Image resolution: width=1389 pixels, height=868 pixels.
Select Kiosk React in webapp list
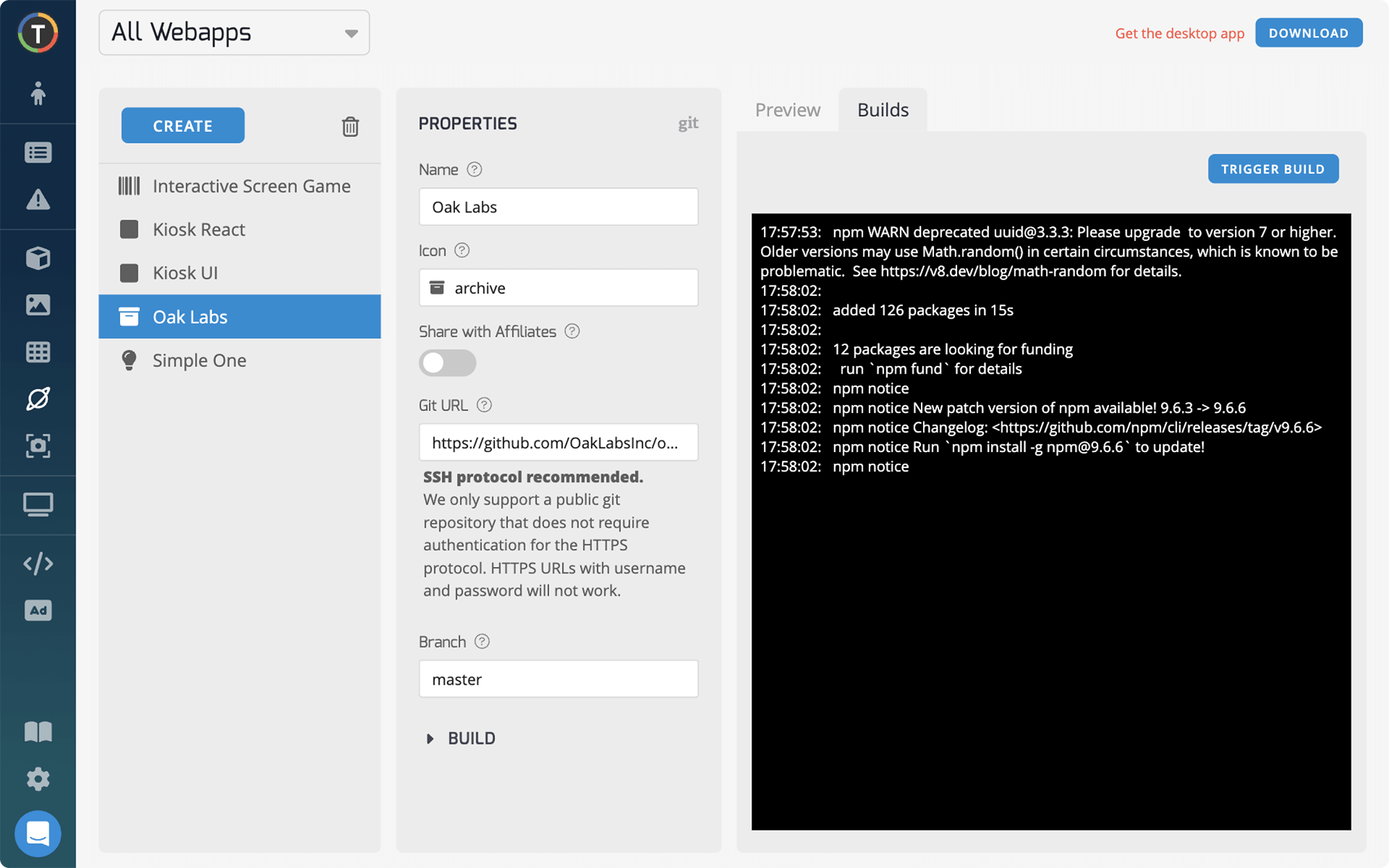tap(199, 229)
